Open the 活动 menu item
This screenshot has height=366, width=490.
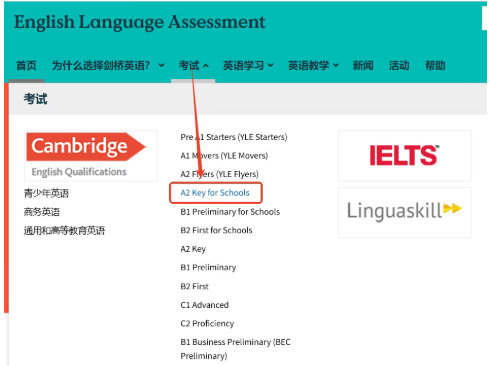coord(399,65)
